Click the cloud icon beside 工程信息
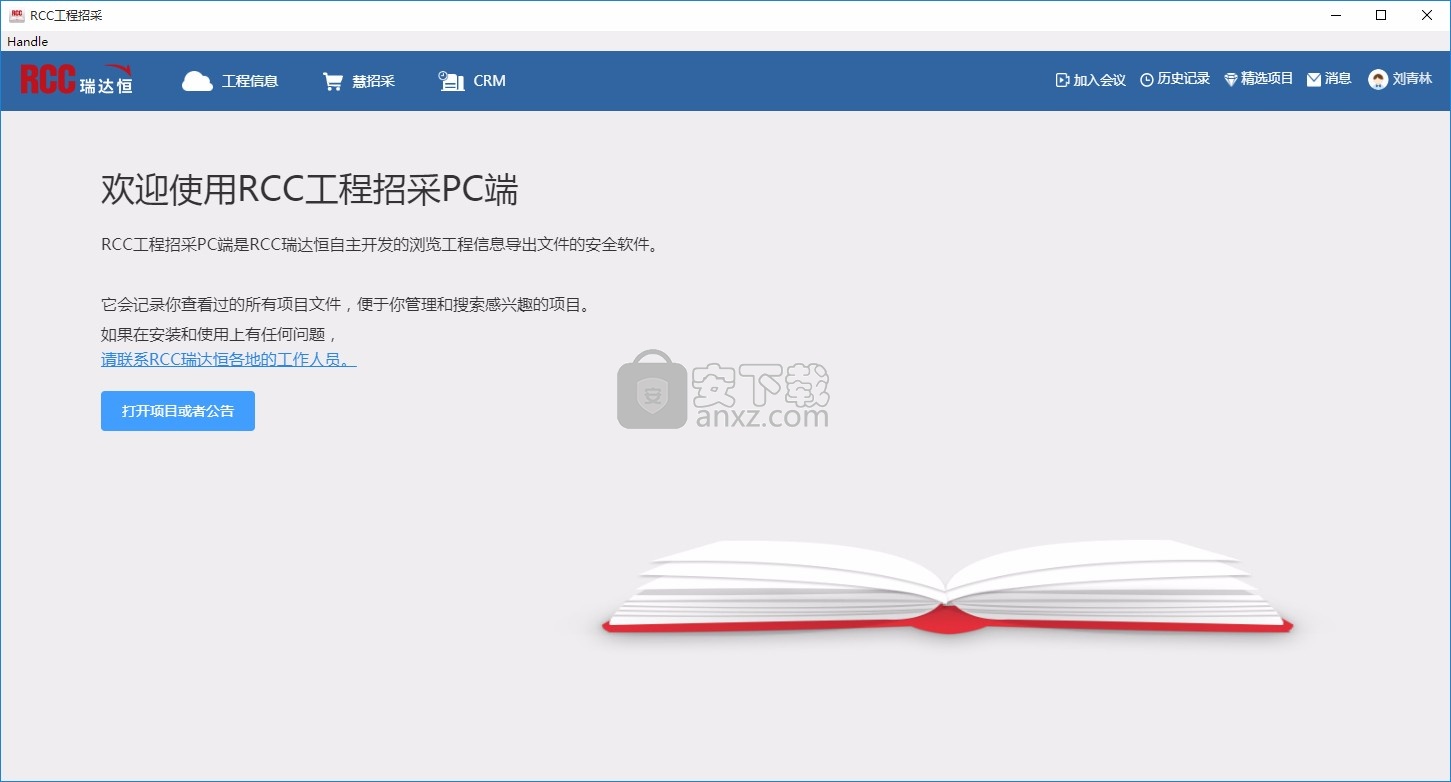1451x782 pixels. [x=197, y=81]
